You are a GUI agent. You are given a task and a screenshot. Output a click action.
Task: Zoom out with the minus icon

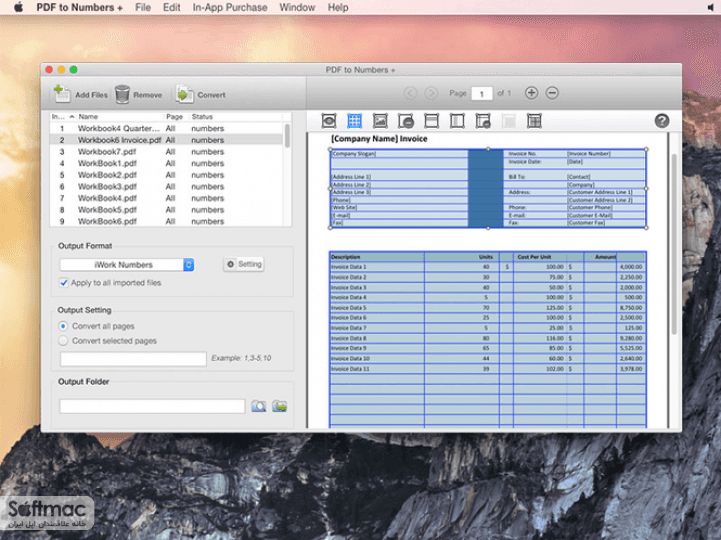point(552,93)
